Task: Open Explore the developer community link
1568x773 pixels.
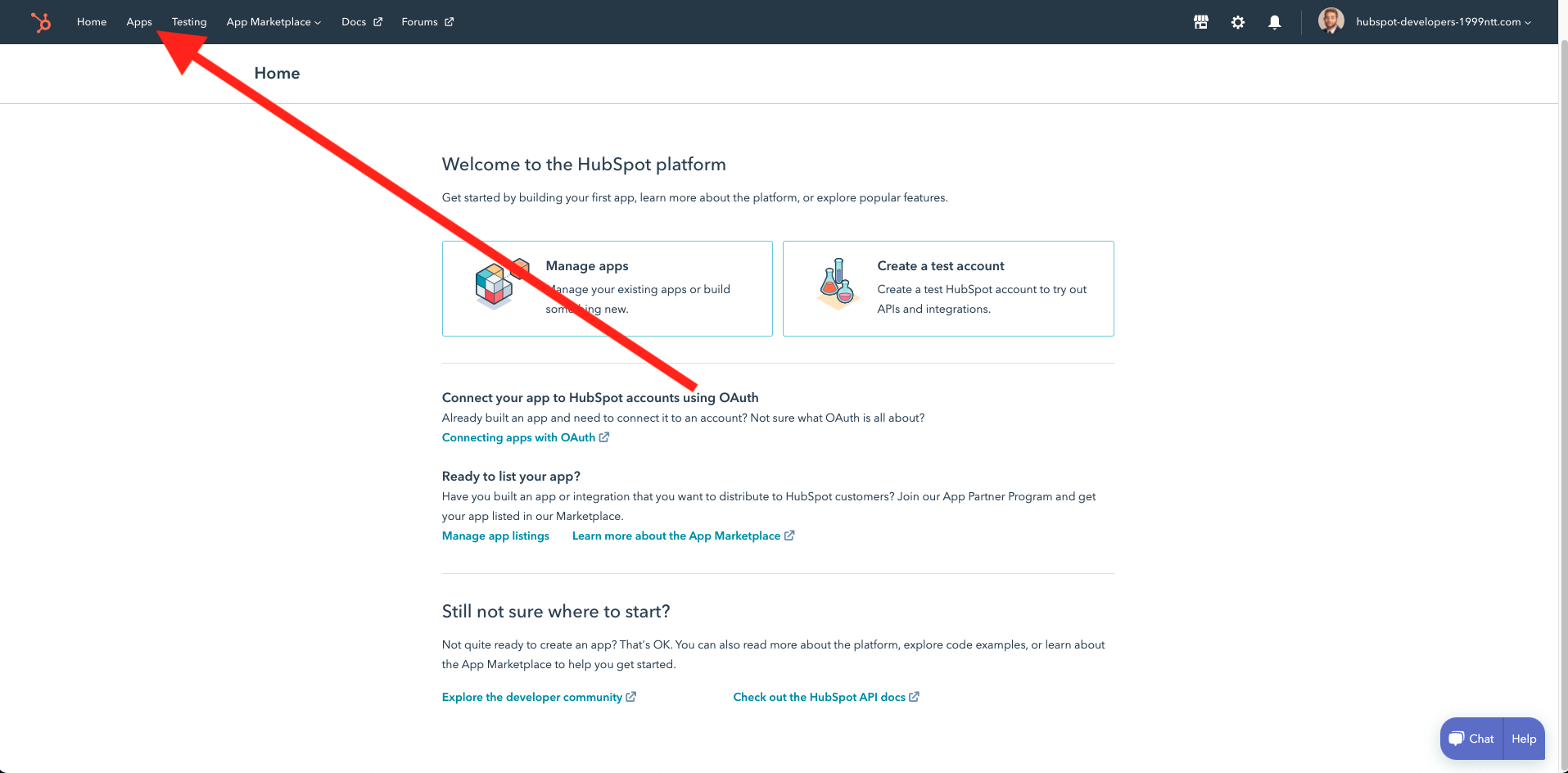Action: click(532, 697)
